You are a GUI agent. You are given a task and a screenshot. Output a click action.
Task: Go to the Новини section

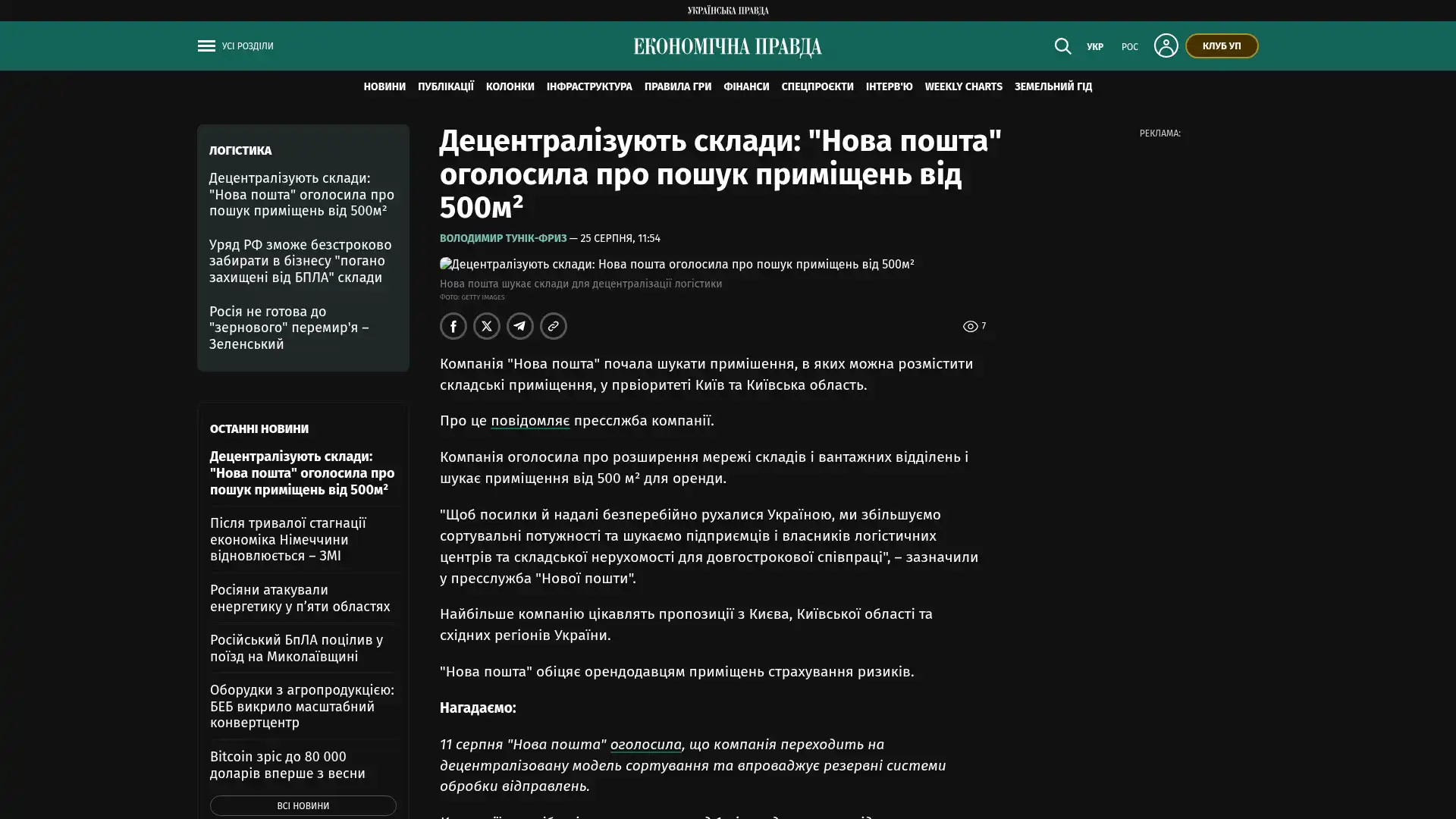[384, 87]
